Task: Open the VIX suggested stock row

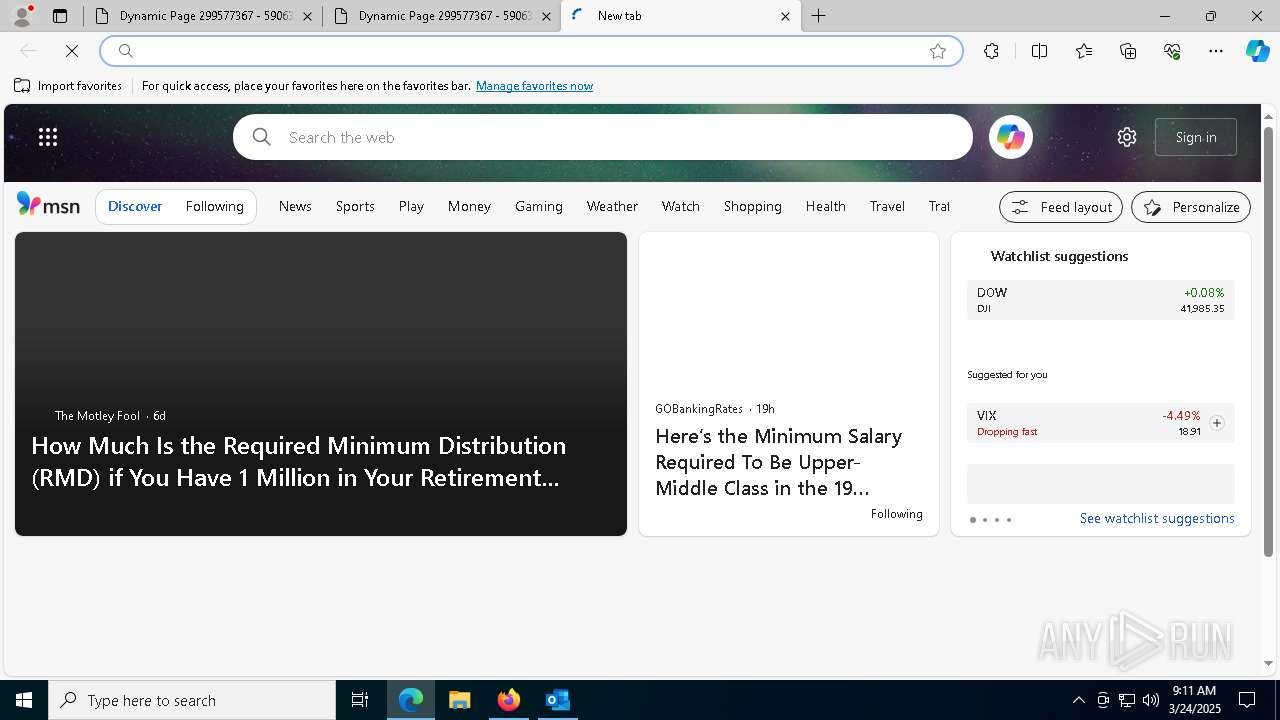Action: click(x=1101, y=423)
